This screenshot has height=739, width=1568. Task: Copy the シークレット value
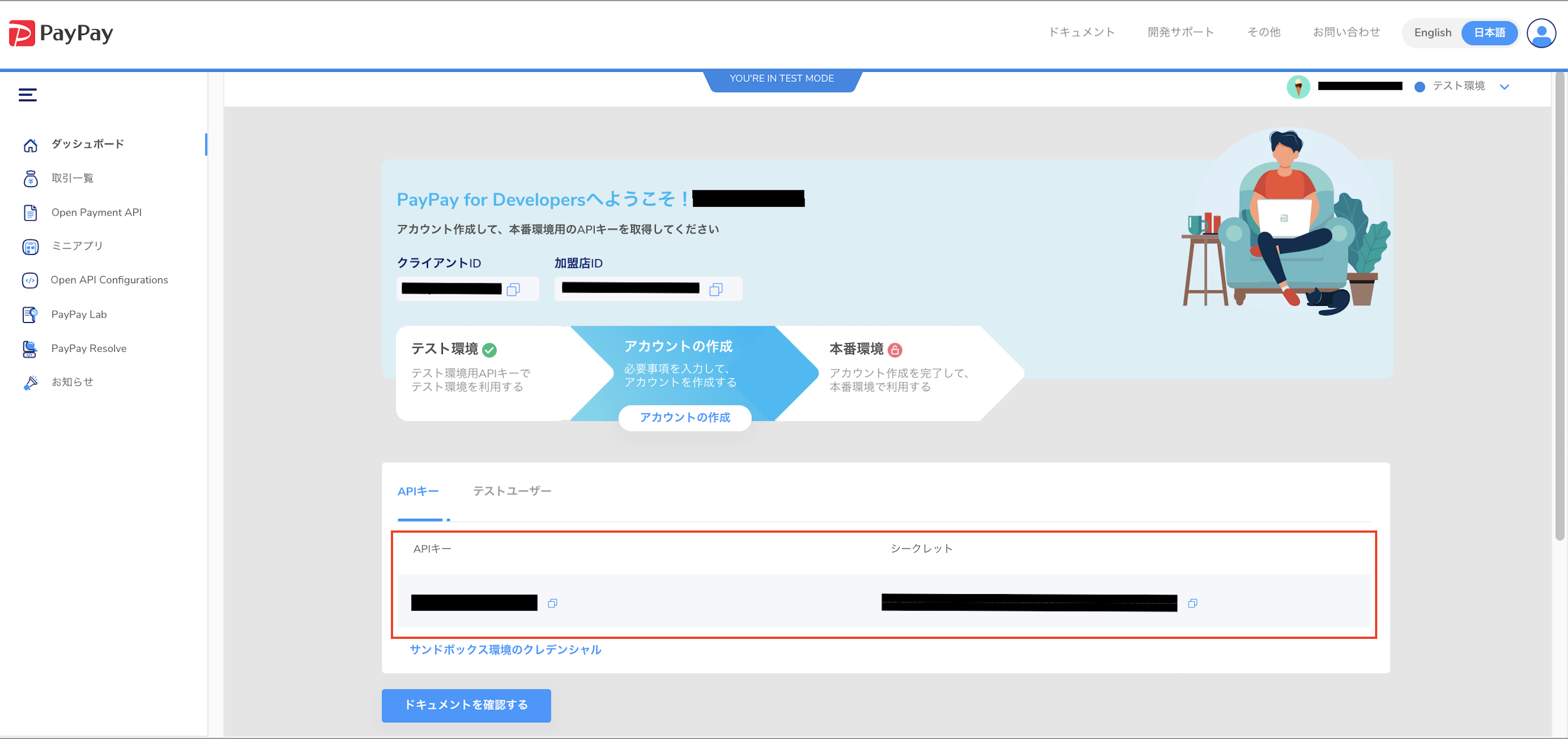[x=1193, y=603]
